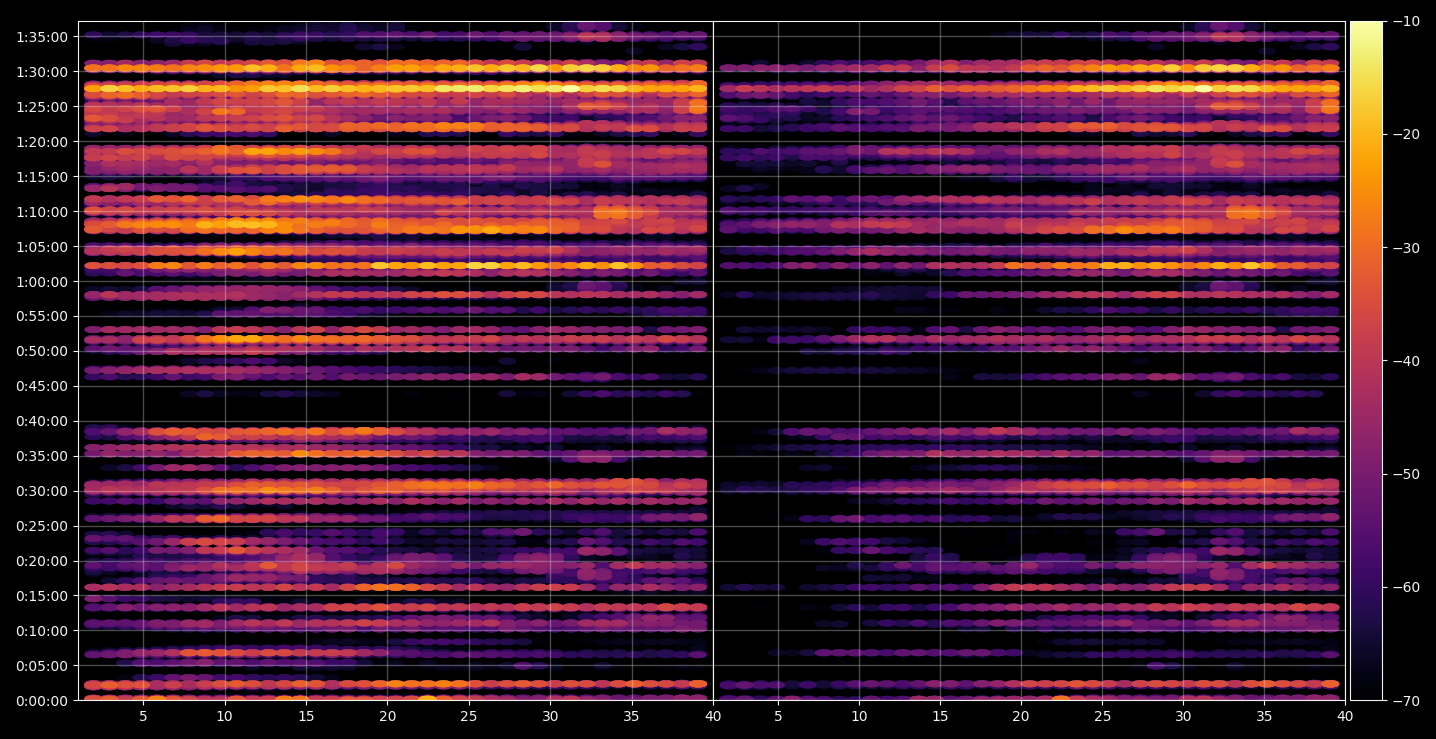1436x739 pixels.
Task: Select the 1:35:00 y-axis tick label
Action: 42,37
